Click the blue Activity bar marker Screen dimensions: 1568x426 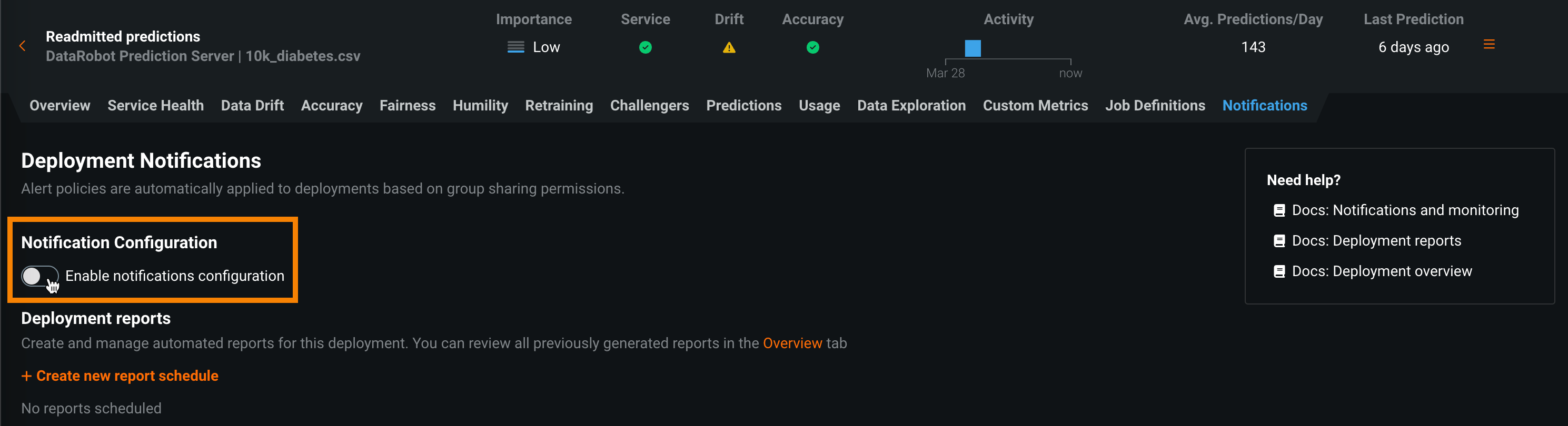coord(972,48)
